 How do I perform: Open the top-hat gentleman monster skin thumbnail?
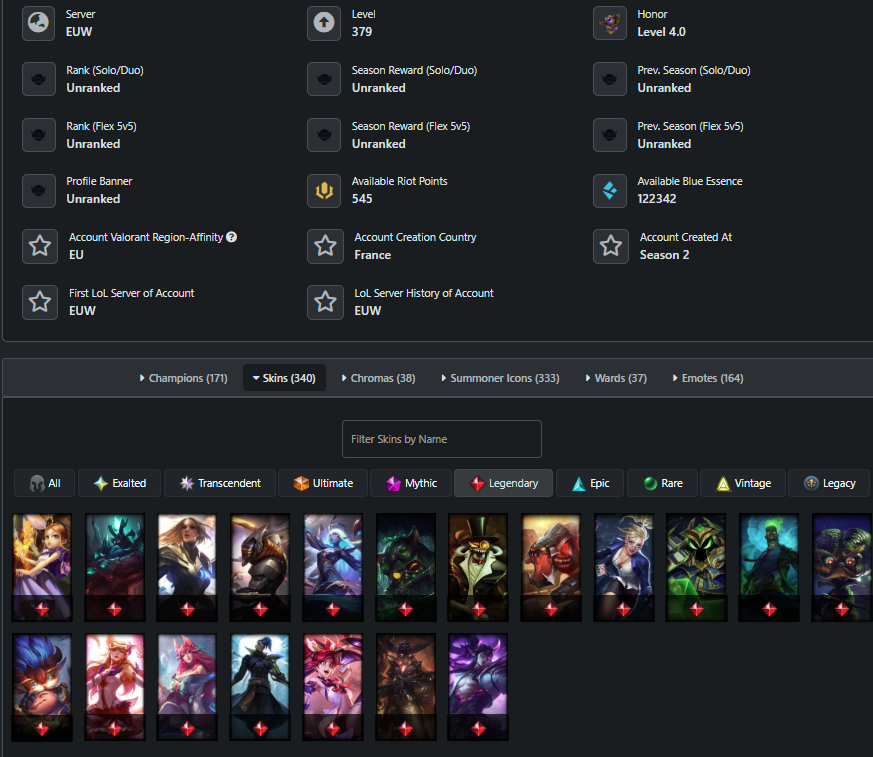point(478,567)
